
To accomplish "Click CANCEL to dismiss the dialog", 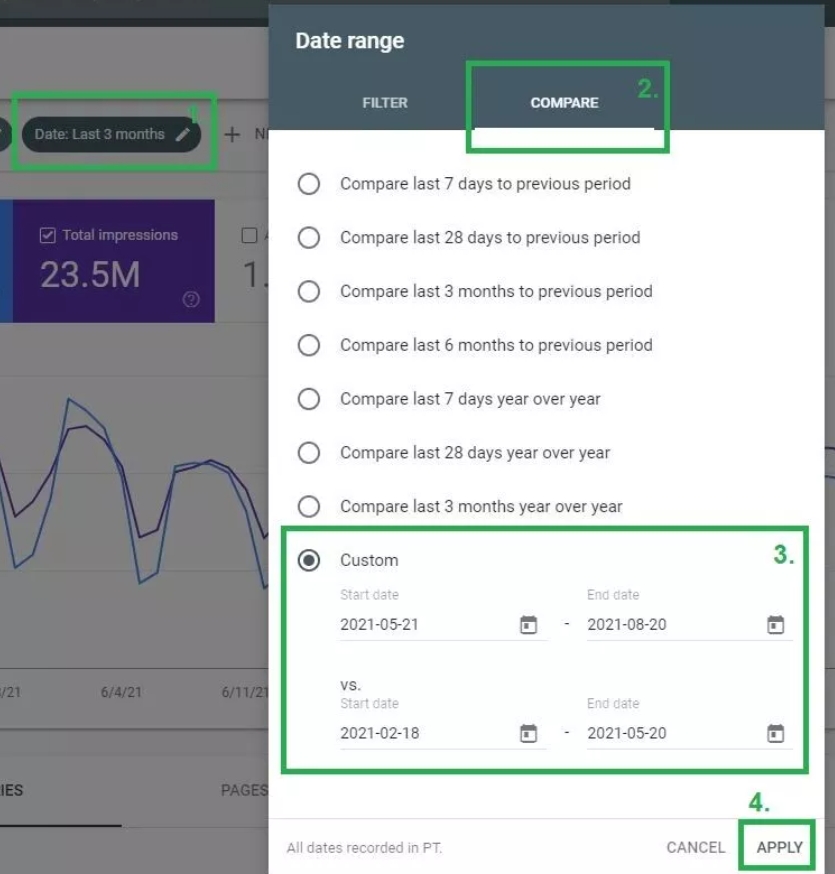I will (695, 846).
